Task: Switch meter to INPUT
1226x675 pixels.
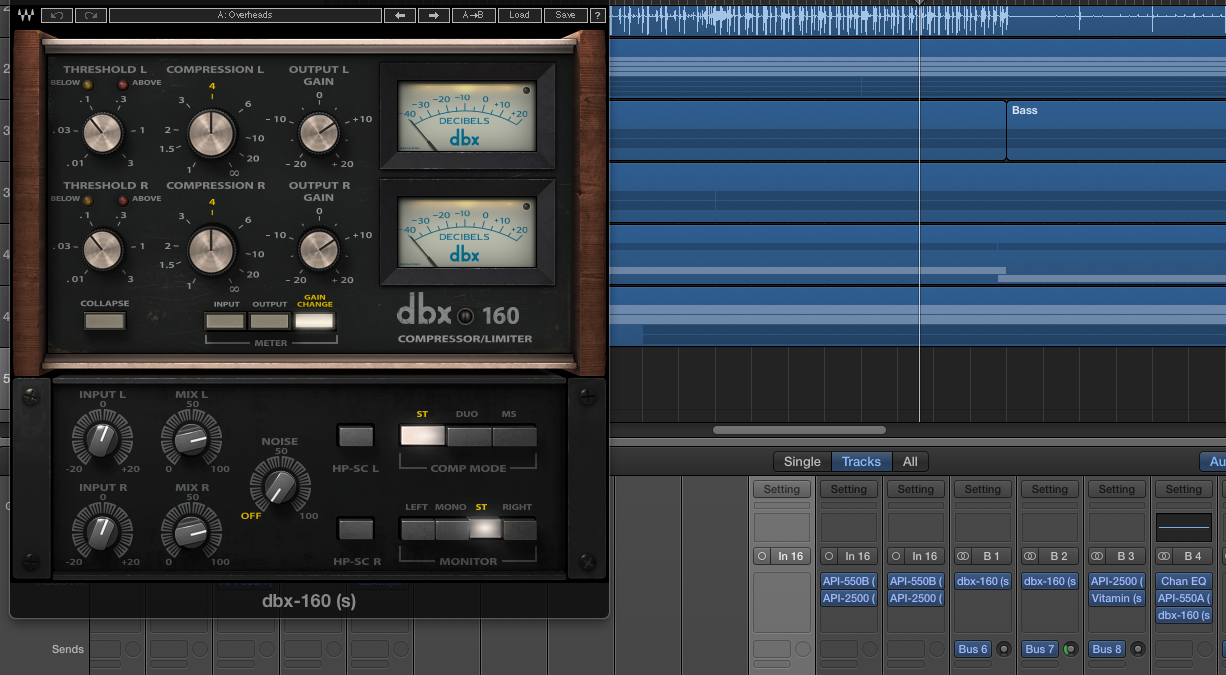Action: (225, 321)
